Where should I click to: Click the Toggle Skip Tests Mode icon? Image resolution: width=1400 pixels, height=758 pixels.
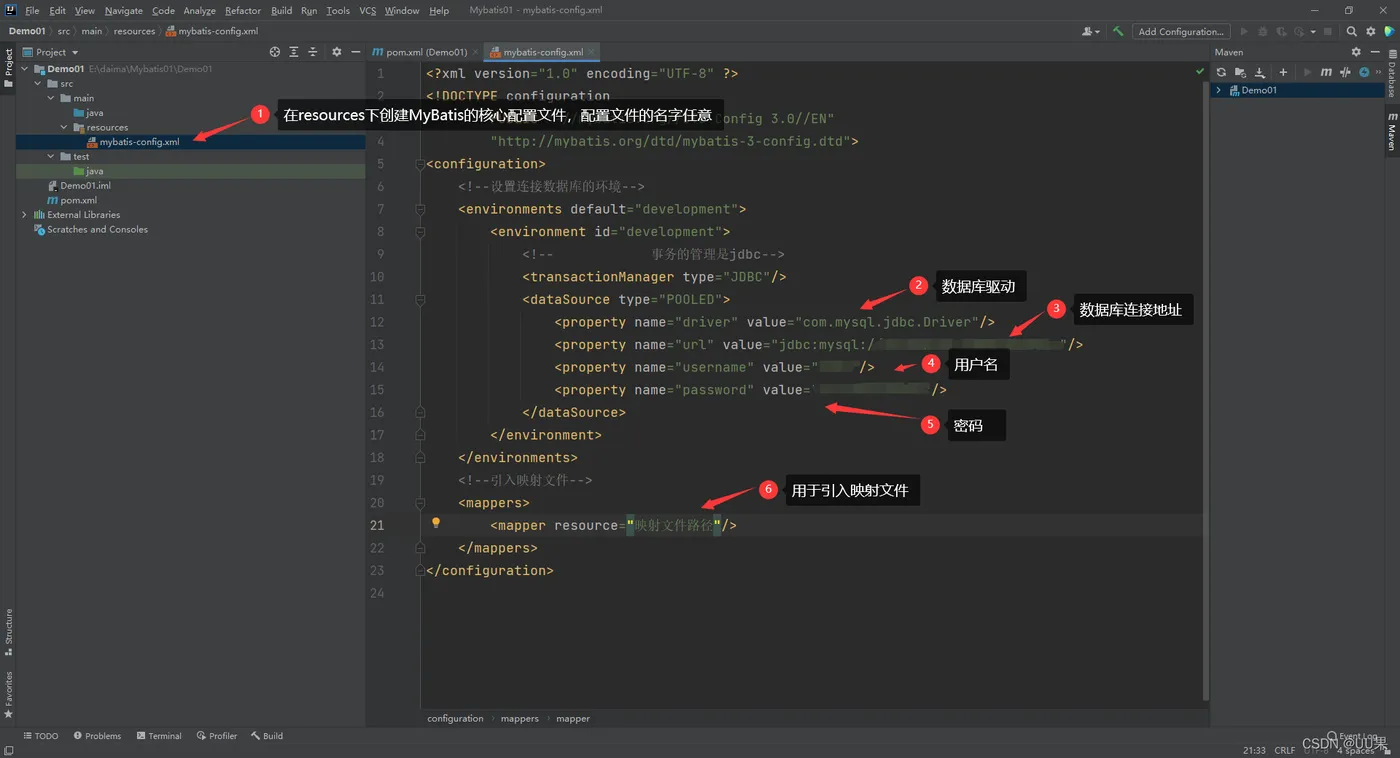pyautogui.click(x=1364, y=72)
